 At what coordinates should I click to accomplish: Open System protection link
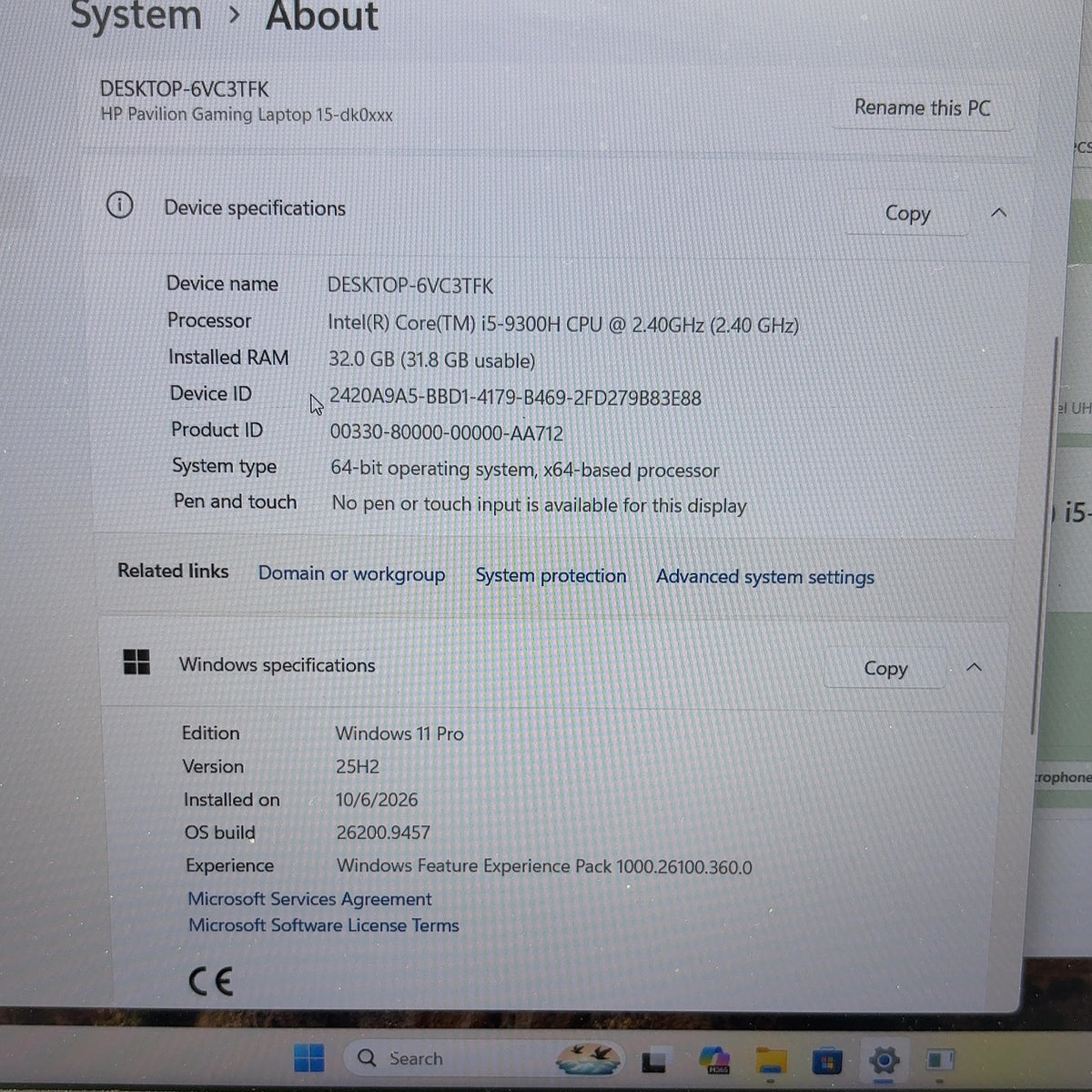[551, 576]
